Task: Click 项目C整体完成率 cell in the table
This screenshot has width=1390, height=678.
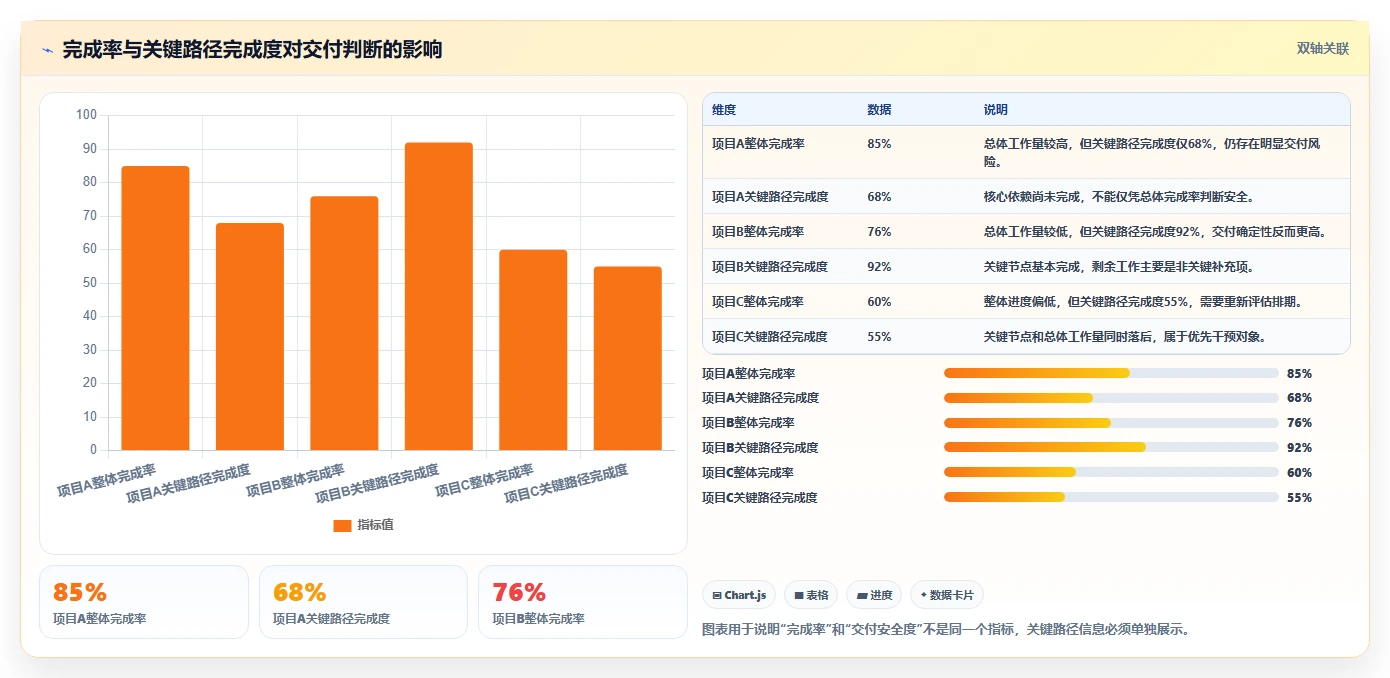Action: tap(758, 302)
